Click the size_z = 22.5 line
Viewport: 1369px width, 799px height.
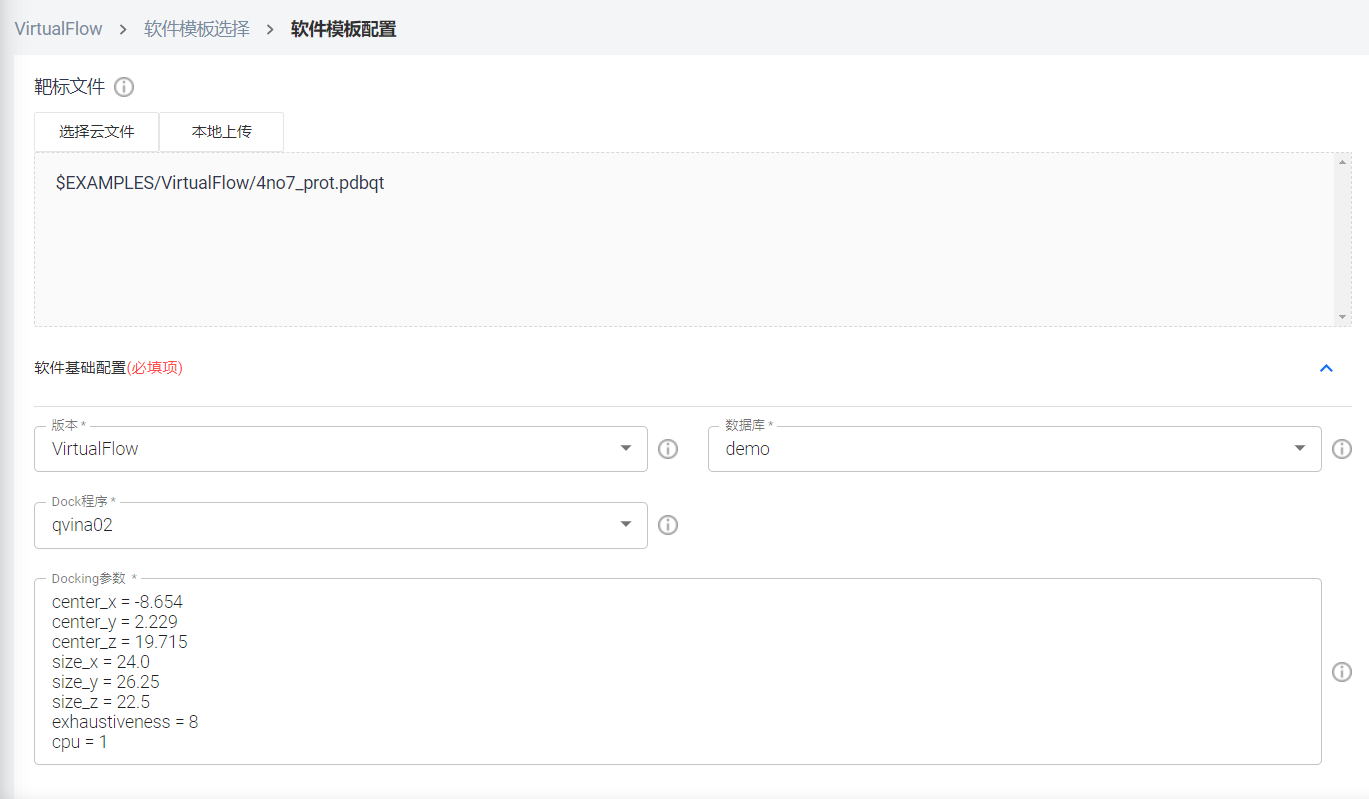coord(101,702)
